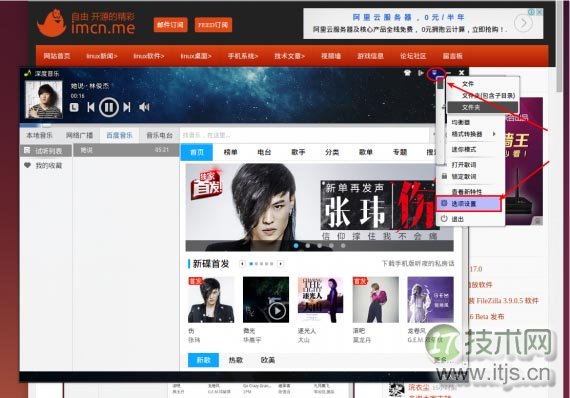
Task: Select 试听列表 in the sidebar
Action: tap(46, 151)
